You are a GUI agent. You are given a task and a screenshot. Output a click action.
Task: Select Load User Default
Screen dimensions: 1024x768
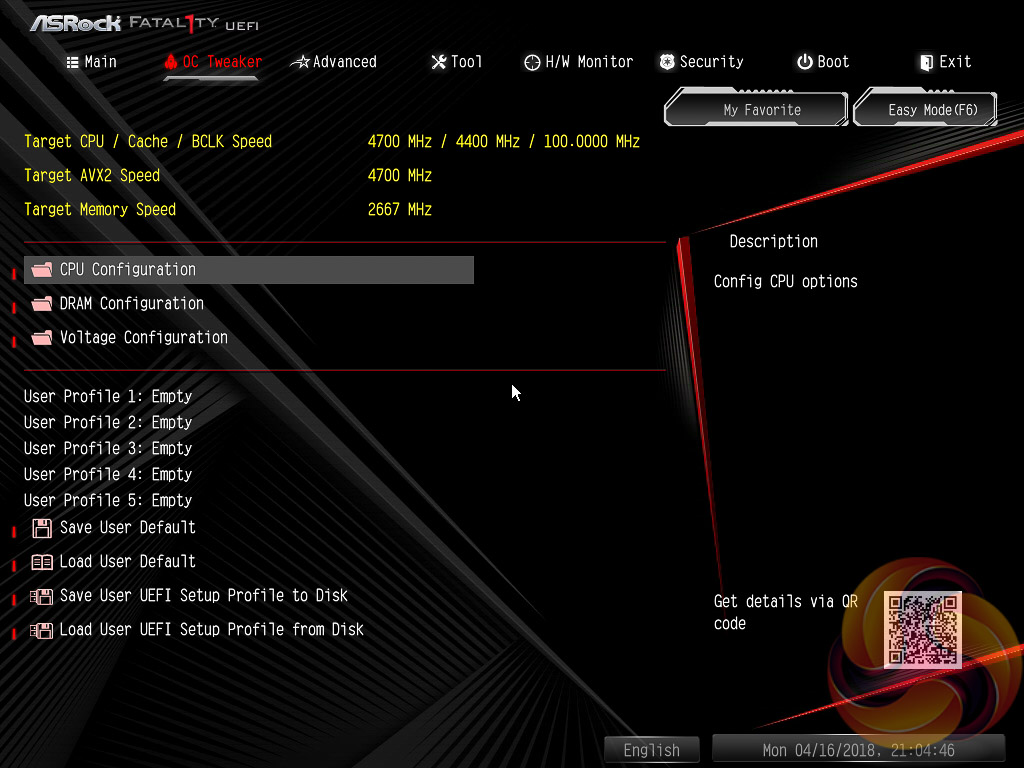pos(127,562)
